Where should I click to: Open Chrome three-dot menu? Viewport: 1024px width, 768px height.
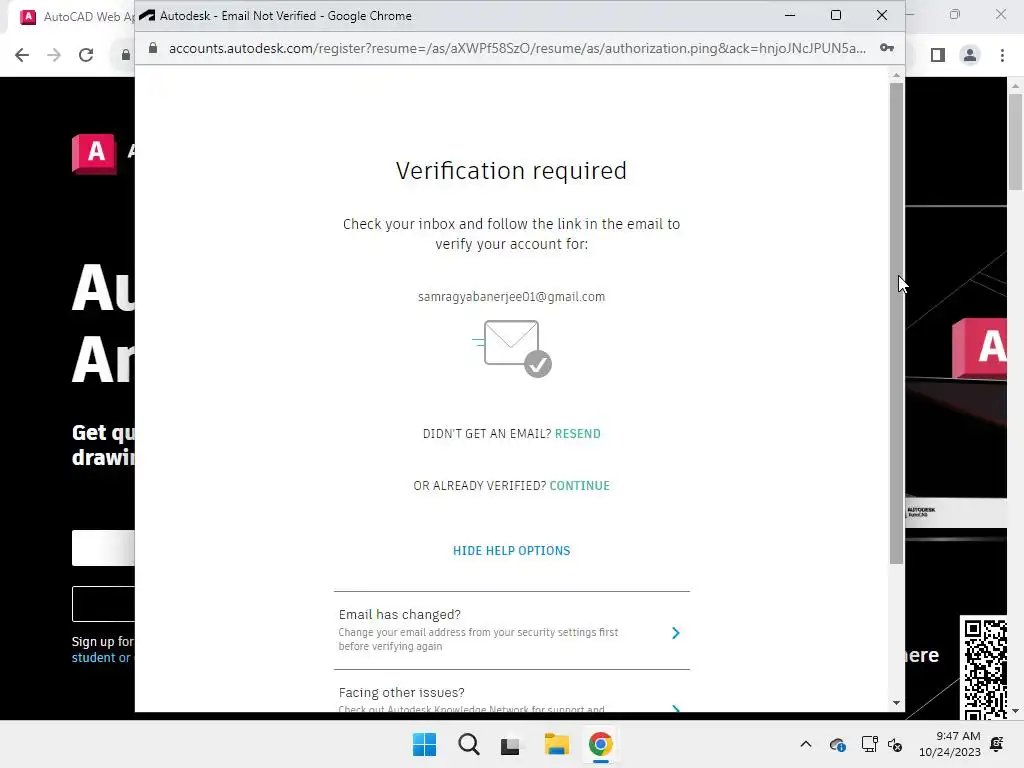1002,55
